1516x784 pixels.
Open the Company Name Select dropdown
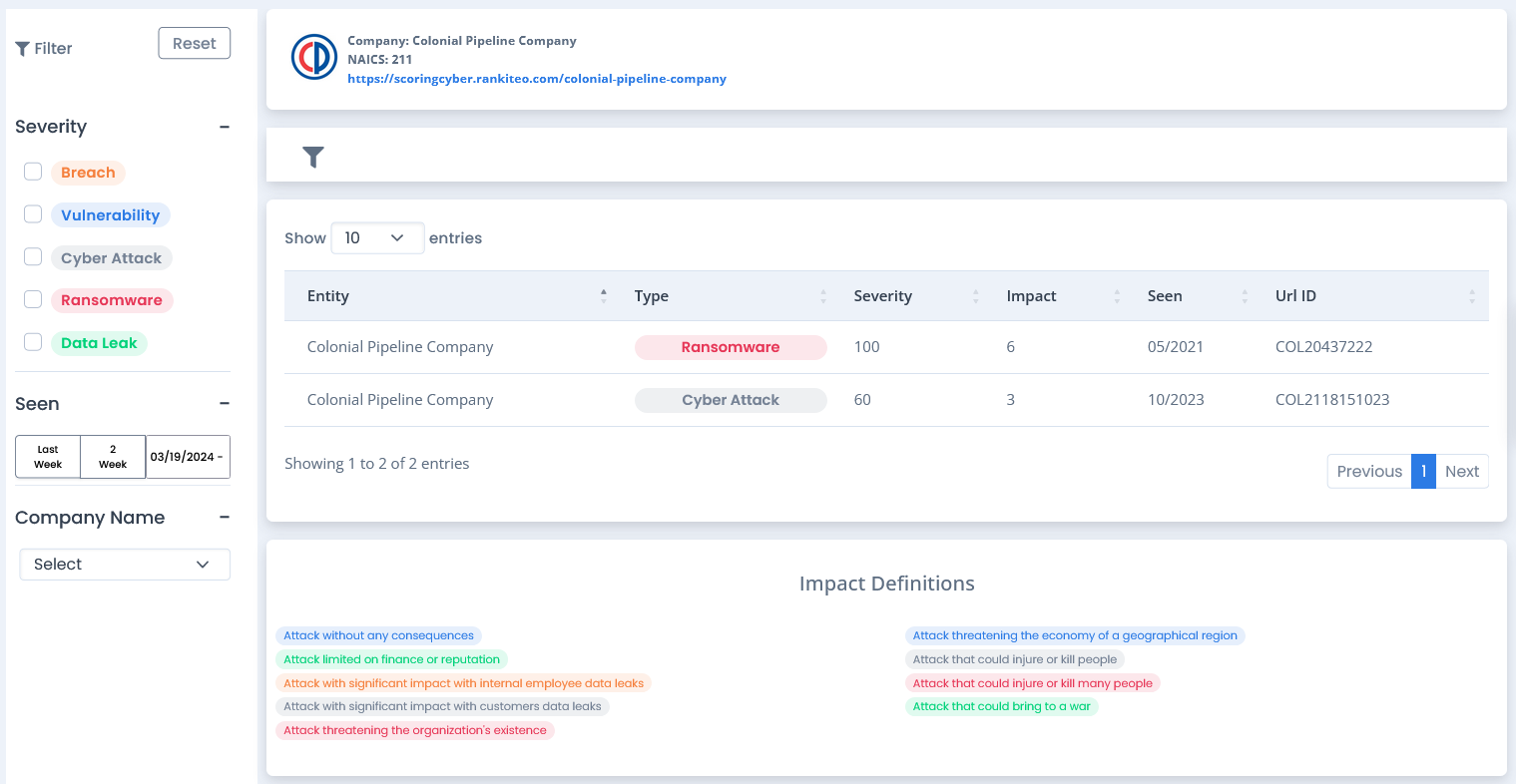[x=125, y=565]
